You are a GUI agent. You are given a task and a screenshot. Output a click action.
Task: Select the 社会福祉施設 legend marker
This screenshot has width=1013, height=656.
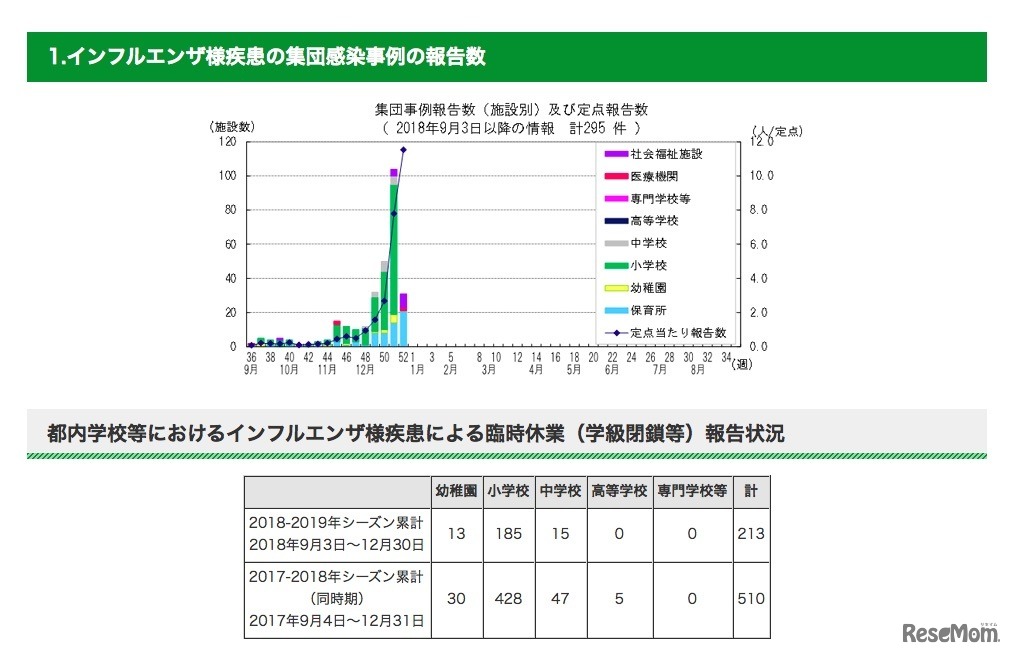615,153
